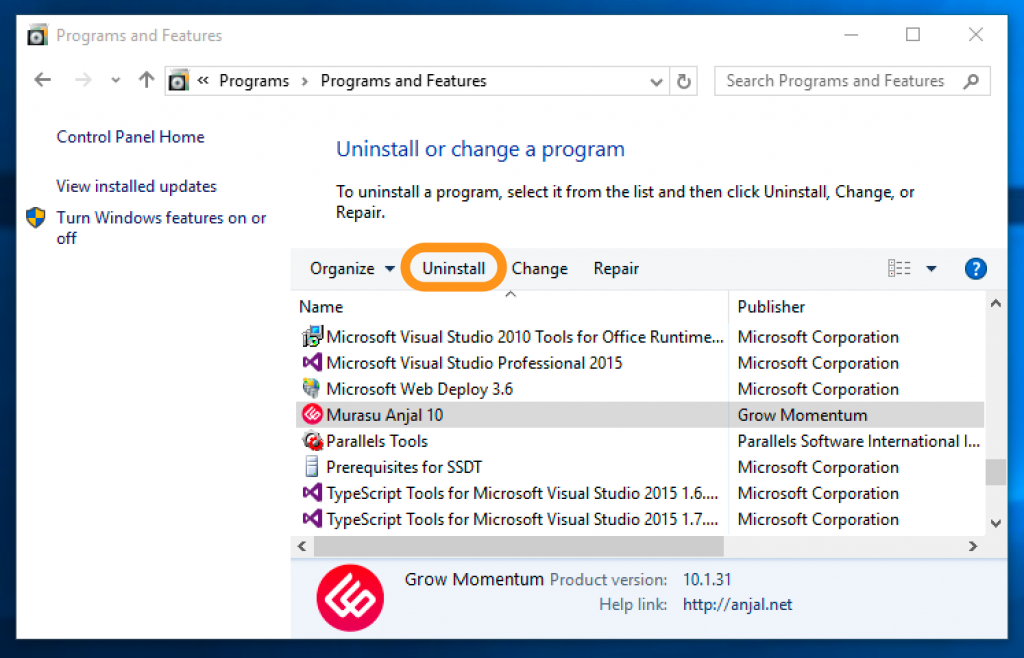Open the Help question mark icon
1024x658 pixels.
(x=975, y=268)
